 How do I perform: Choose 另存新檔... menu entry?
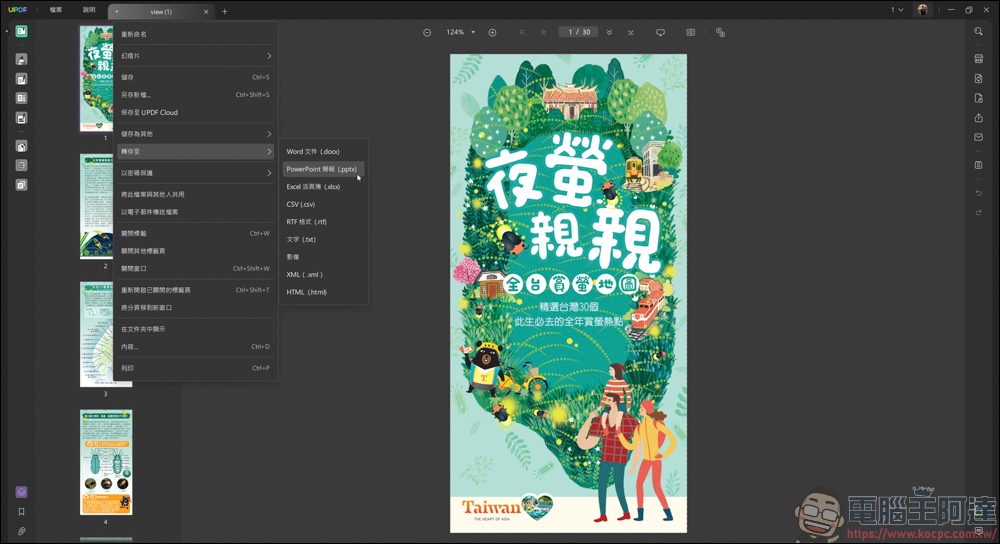195,95
